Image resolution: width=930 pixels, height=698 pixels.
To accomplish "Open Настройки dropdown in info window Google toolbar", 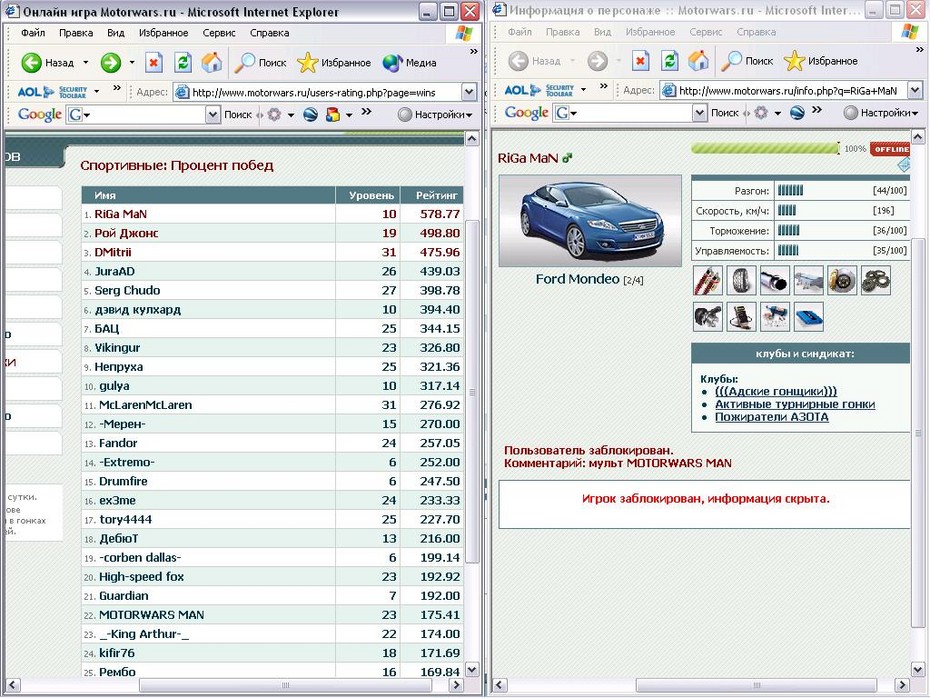I will click(881, 113).
